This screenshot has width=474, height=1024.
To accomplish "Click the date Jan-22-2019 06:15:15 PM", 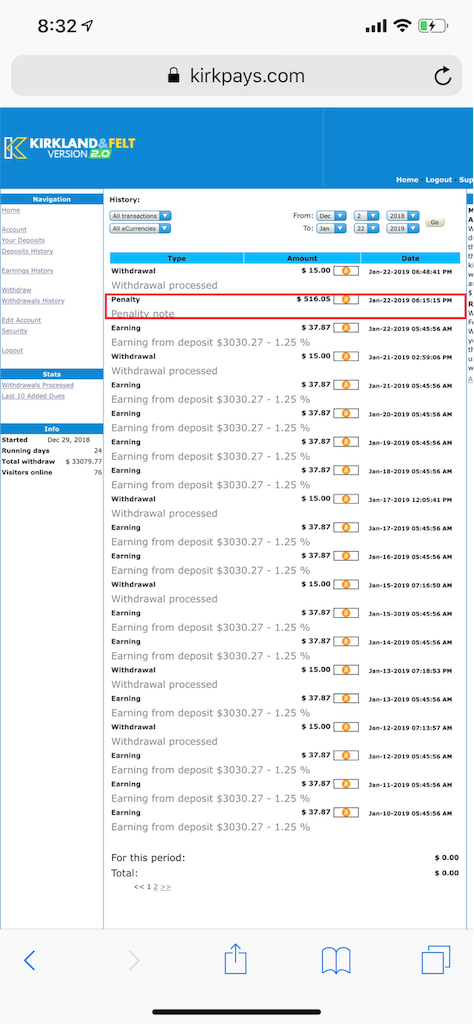I will point(410,300).
